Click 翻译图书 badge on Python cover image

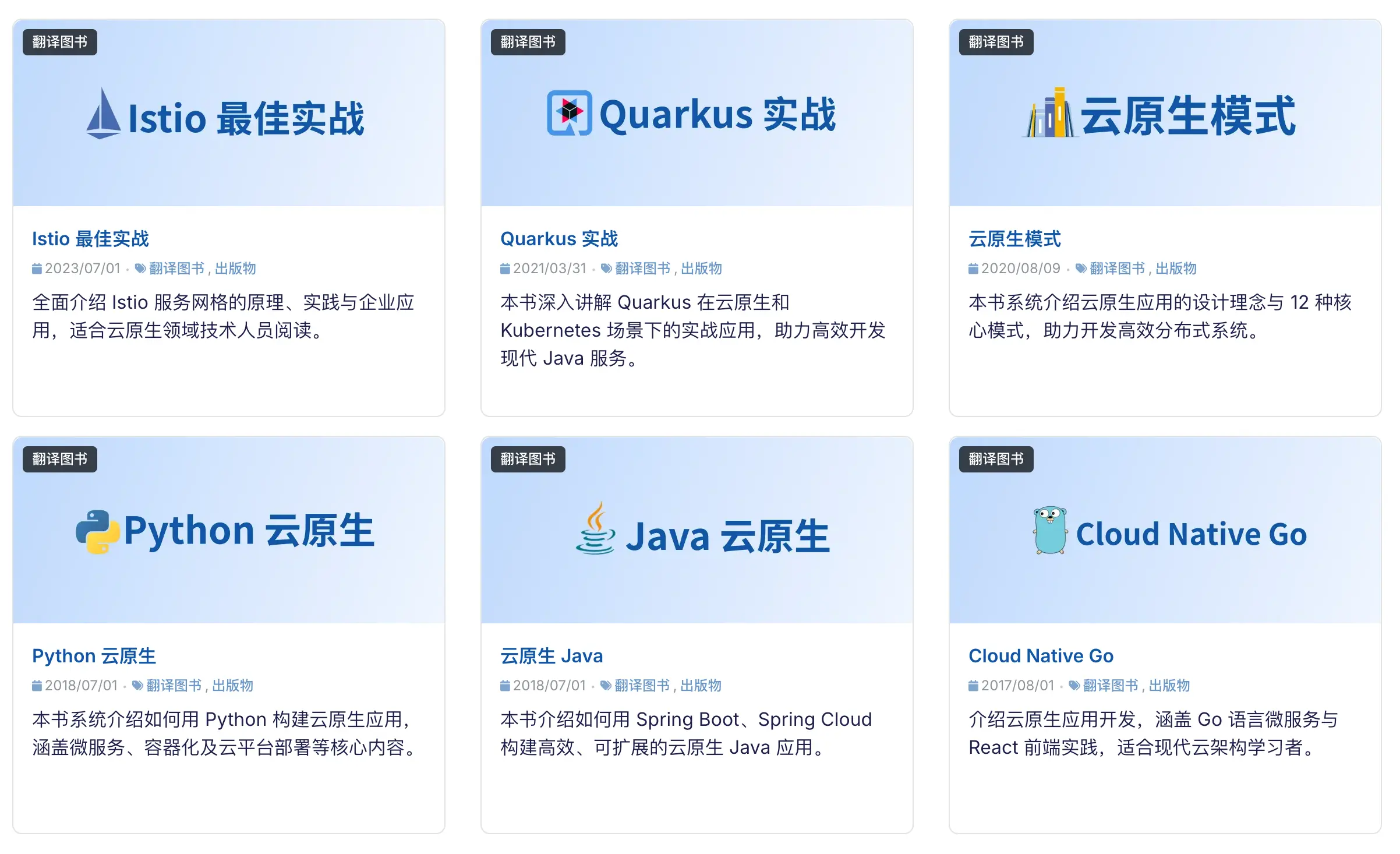60,459
